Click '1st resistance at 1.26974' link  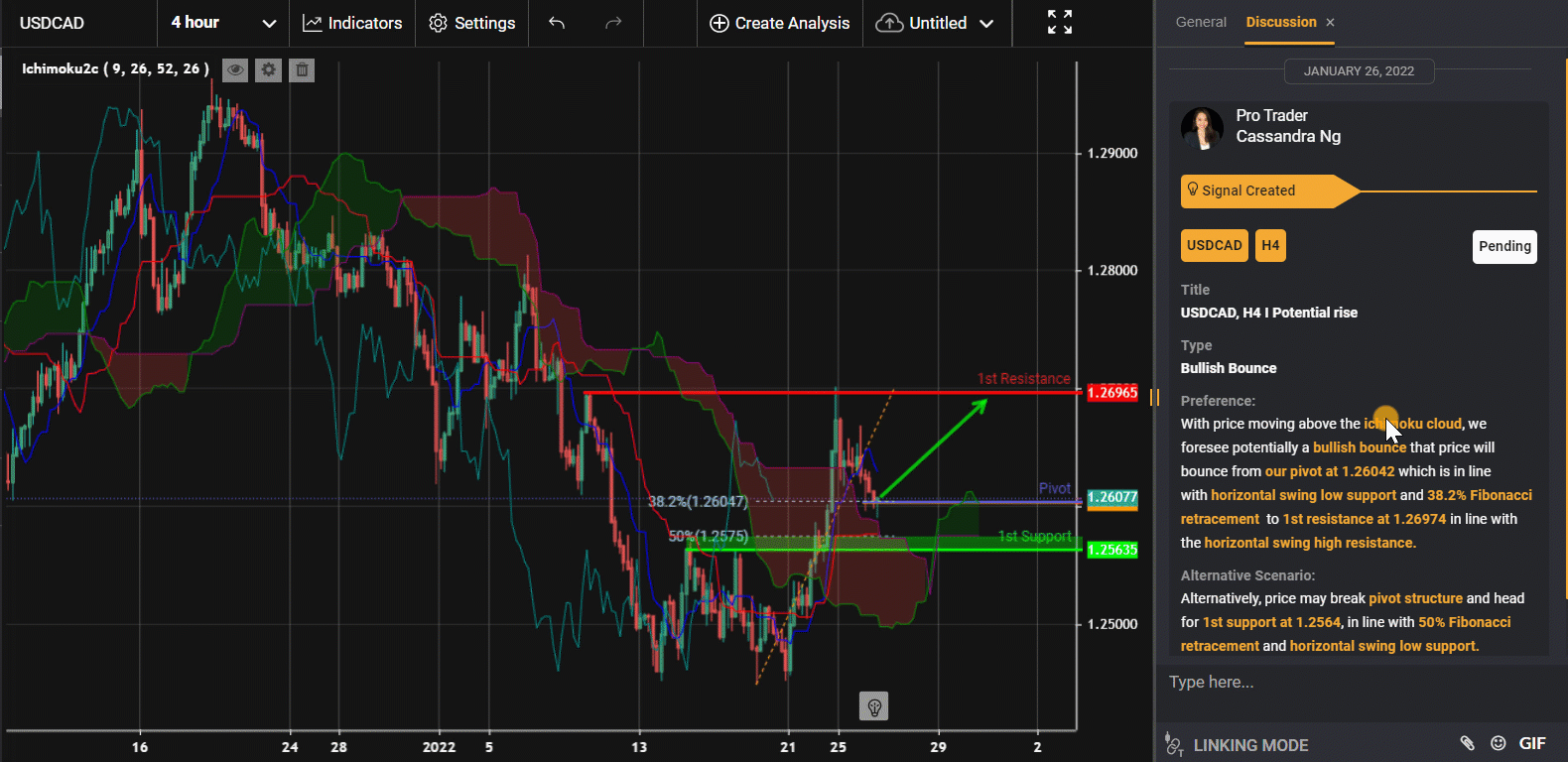tap(1365, 519)
